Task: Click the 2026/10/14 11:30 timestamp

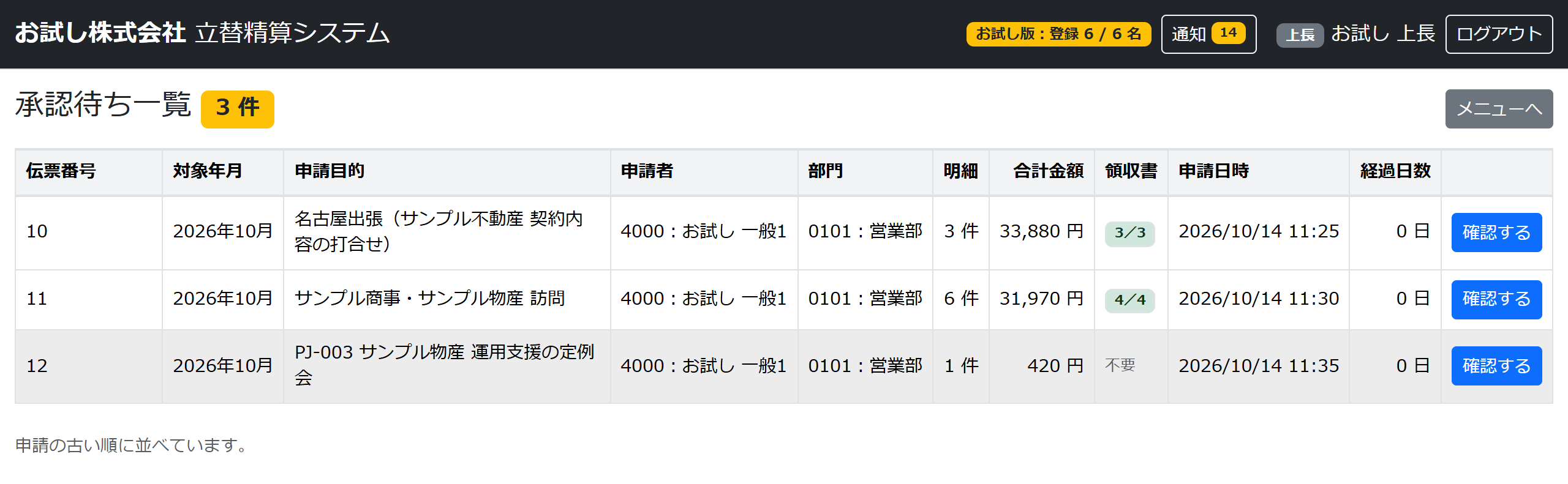Action: (x=1259, y=299)
